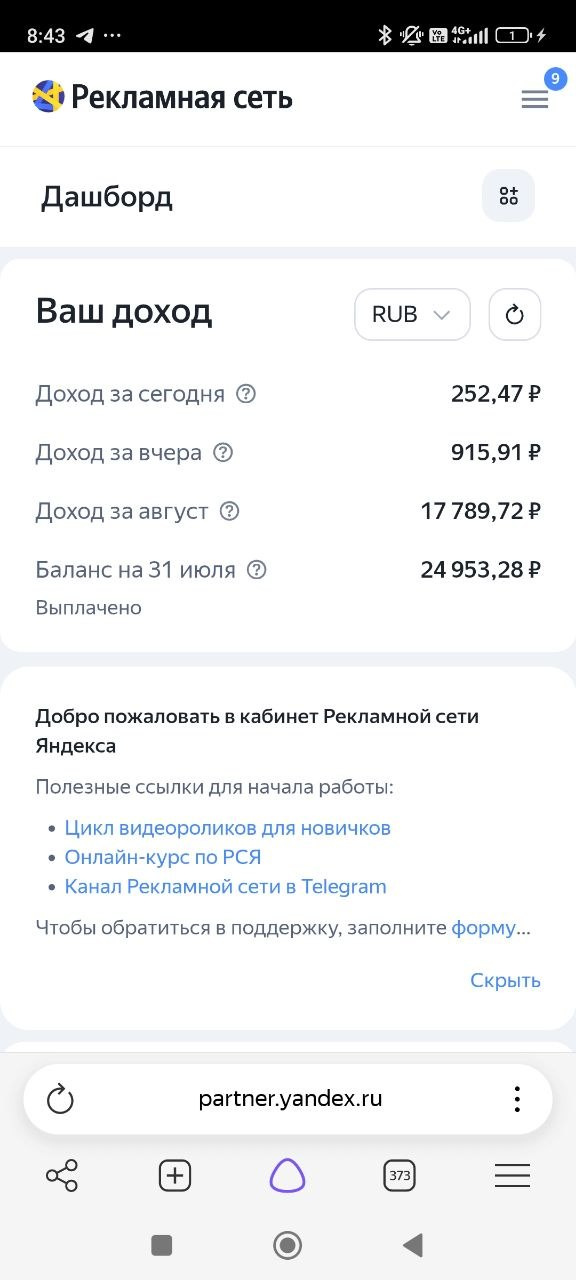Share the page via the browser share icon

pyautogui.click(x=62, y=1176)
